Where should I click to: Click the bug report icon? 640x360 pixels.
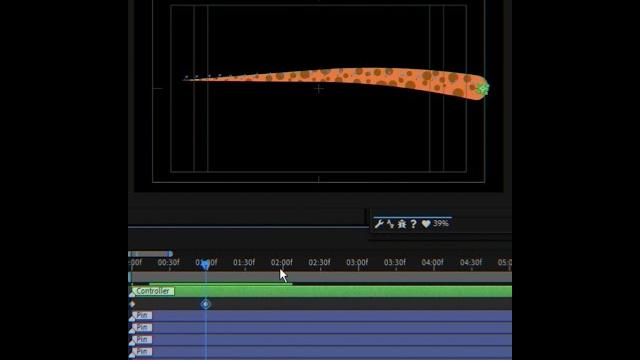point(402,224)
